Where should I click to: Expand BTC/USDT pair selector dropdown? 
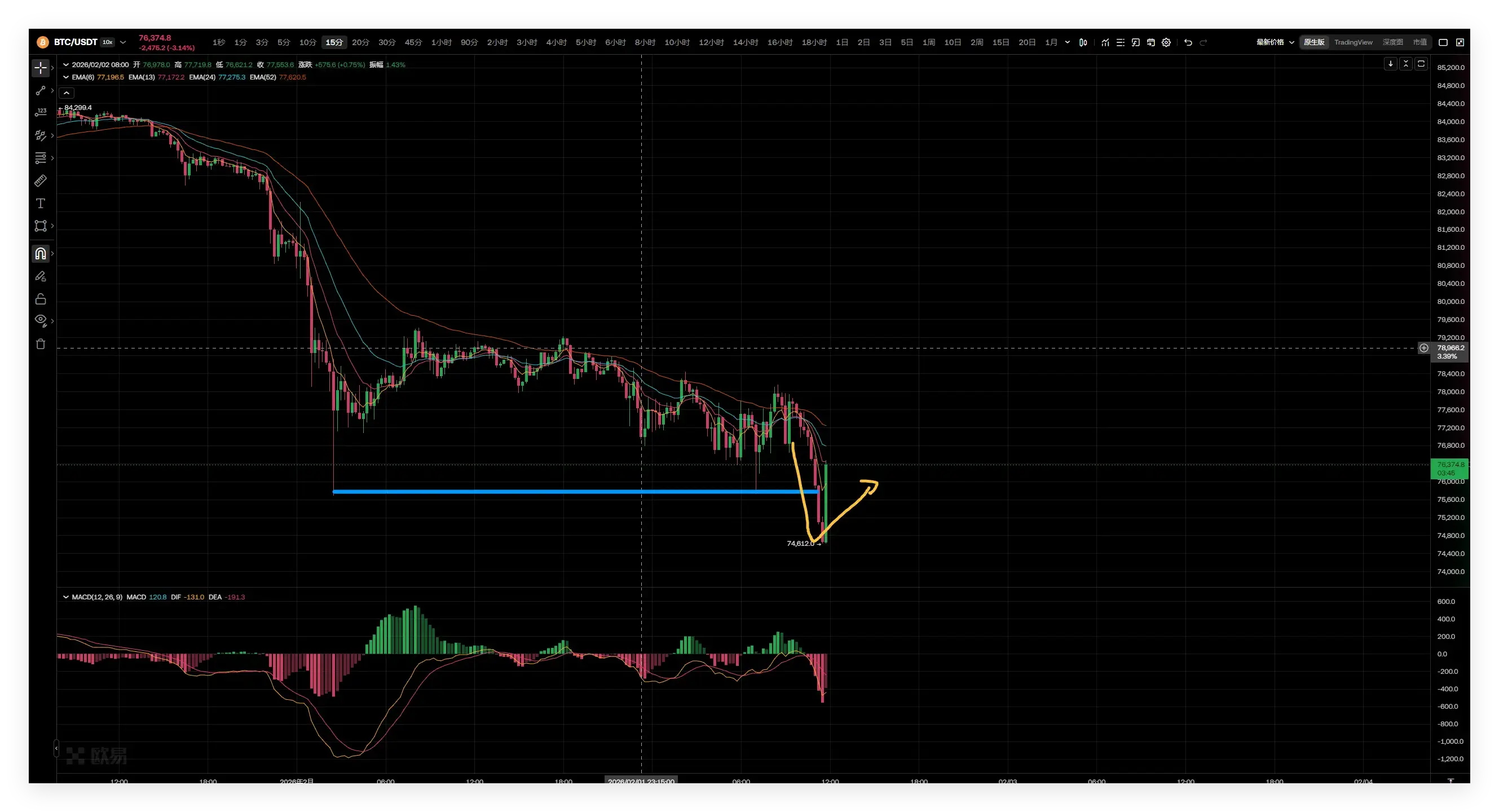click(x=123, y=42)
